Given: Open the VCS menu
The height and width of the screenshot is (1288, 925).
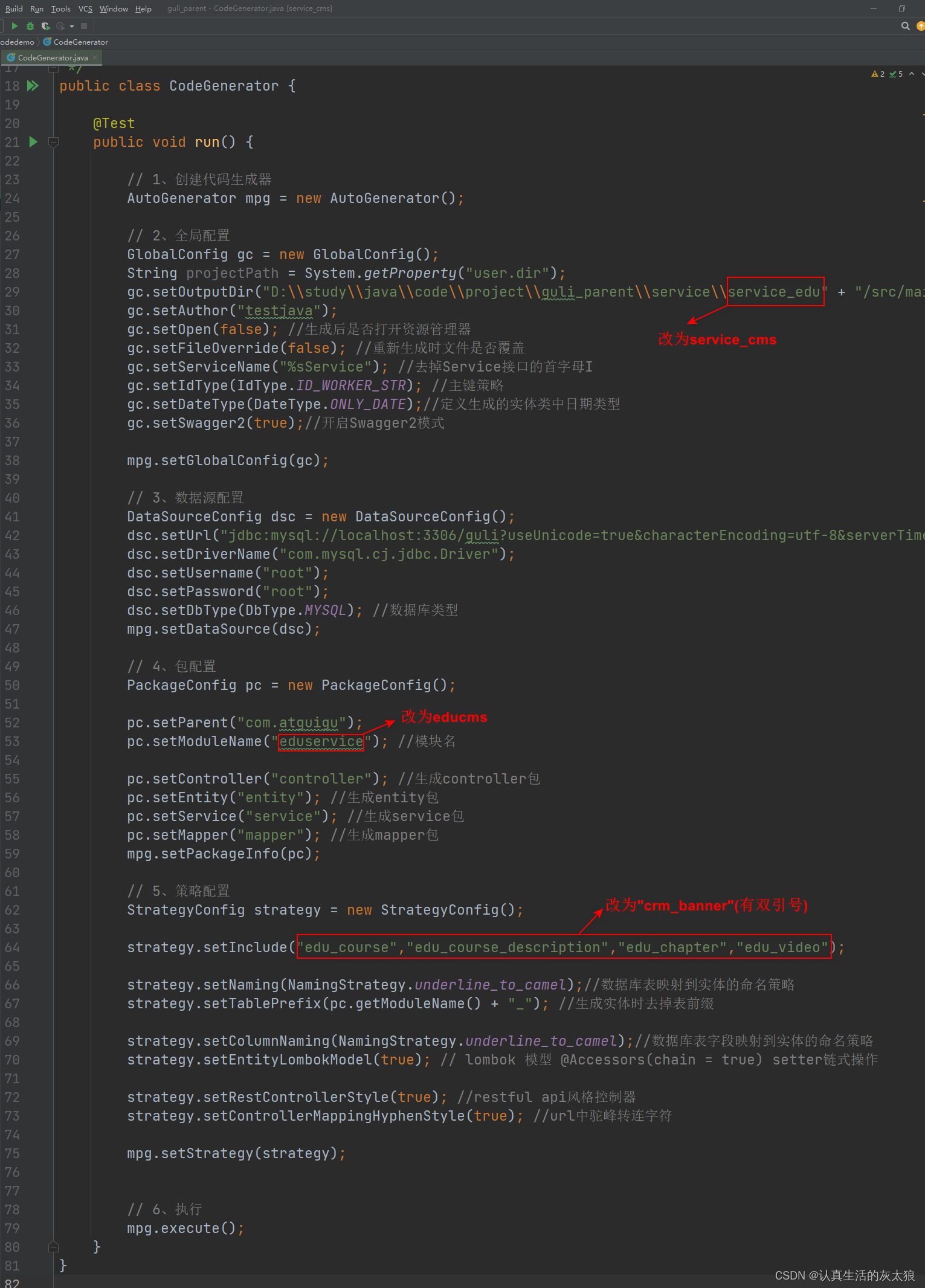Looking at the screenshot, I should point(85,8).
